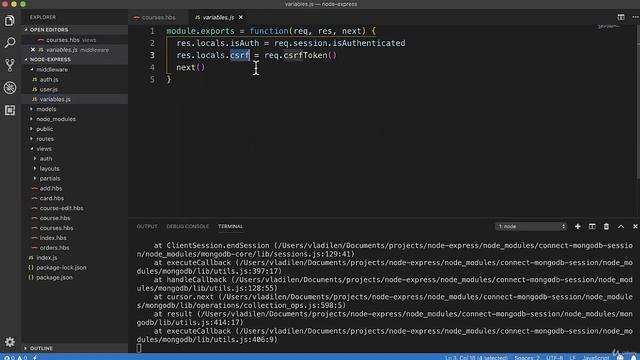Change encoding via UTF-8 status item
This screenshot has height=360, width=640.
click(554, 358)
